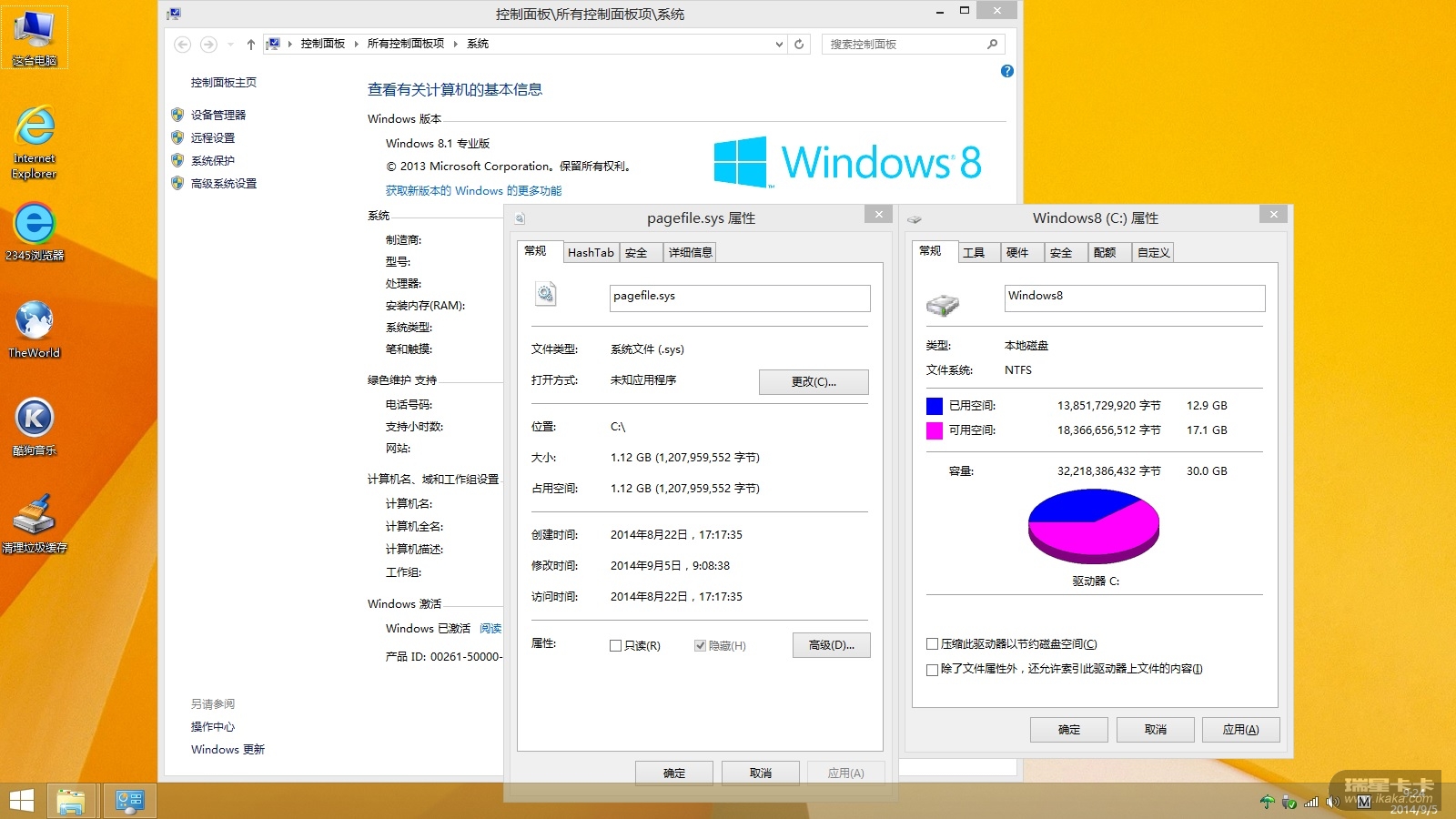Open the 这台电脑 desktop icon
1456x819 pixels.
tap(35, 38)
